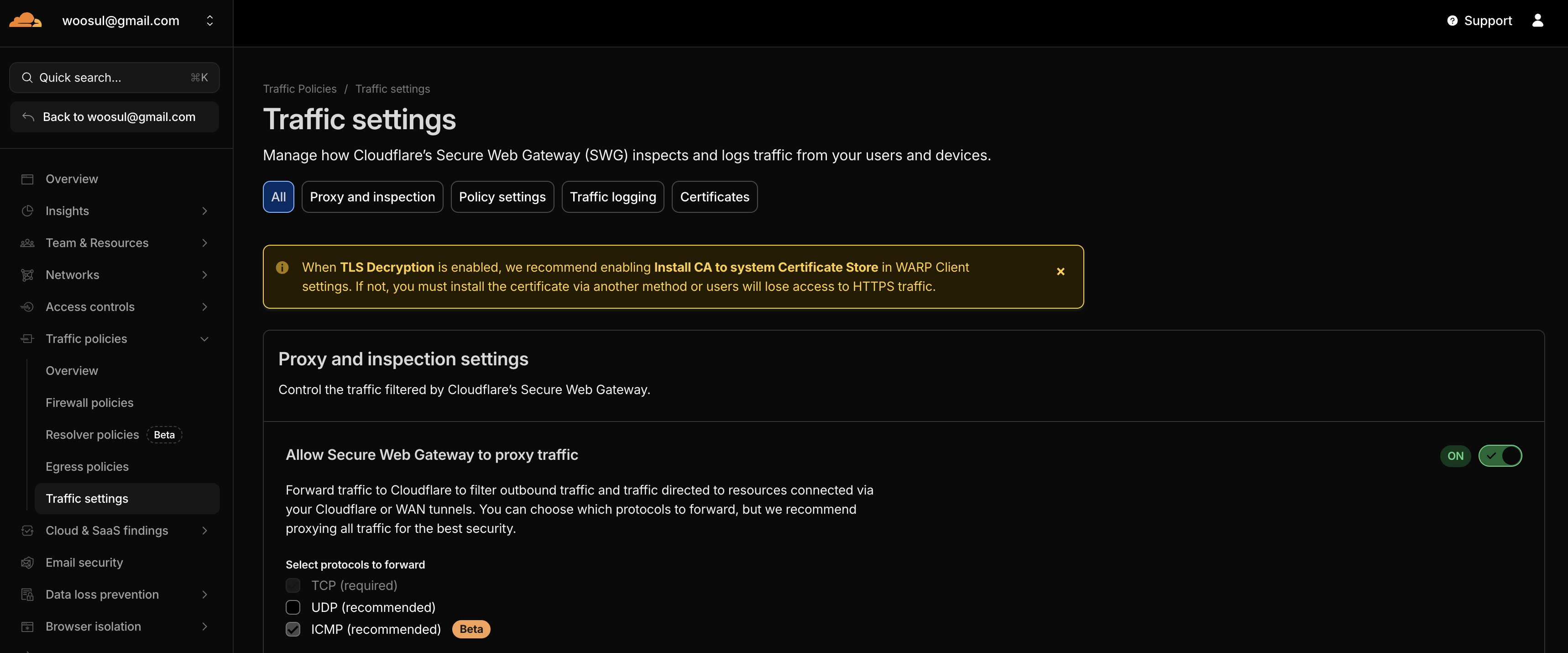Expand the Team & Resources section

[x=204, y=243]
